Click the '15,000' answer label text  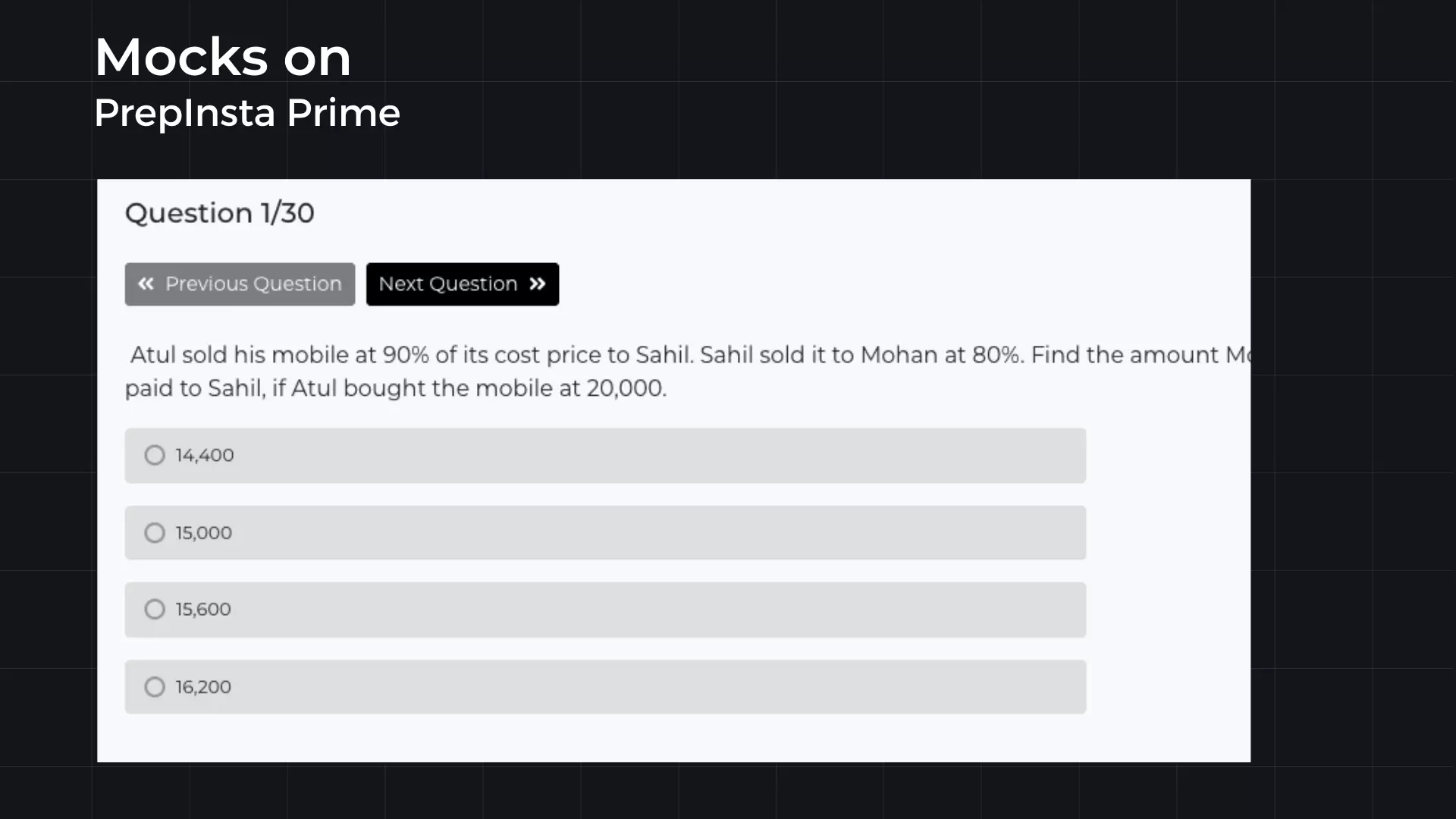click(204, 533)
